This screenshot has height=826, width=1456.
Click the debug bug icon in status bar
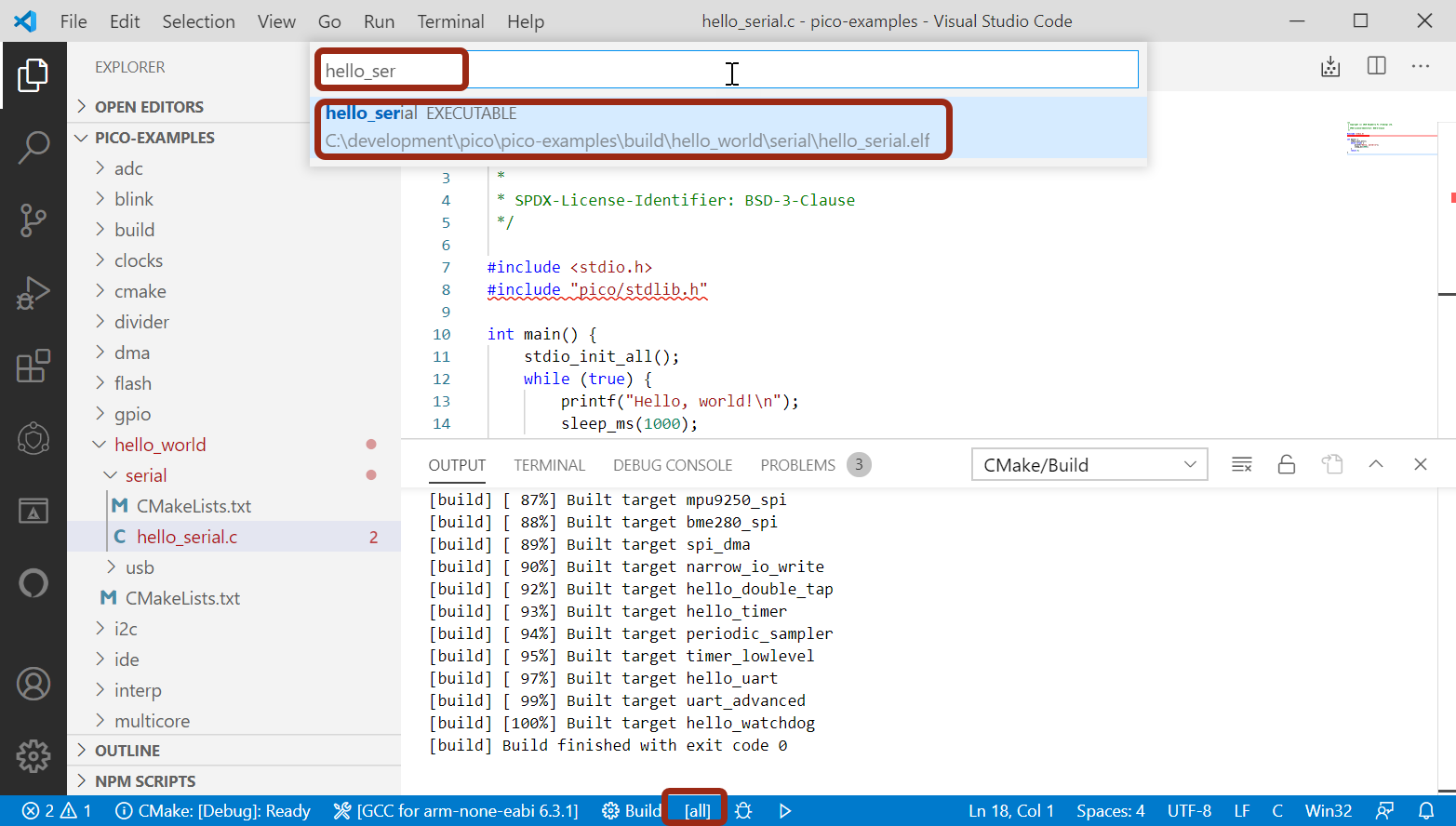click(743, 811)
